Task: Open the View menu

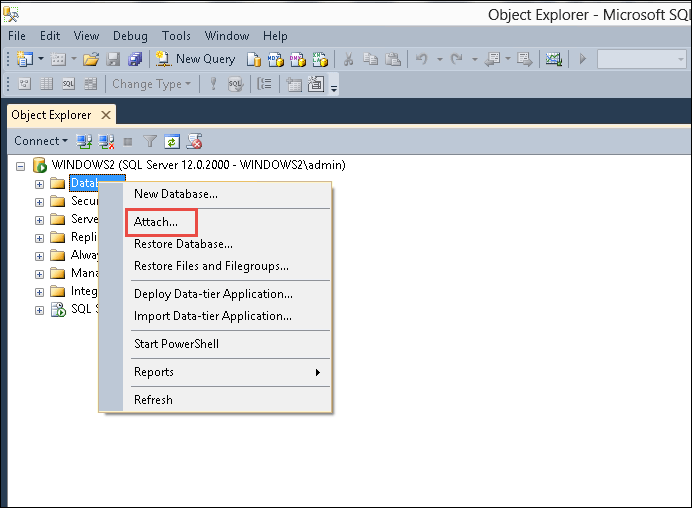Action: [x=86, y=36]
